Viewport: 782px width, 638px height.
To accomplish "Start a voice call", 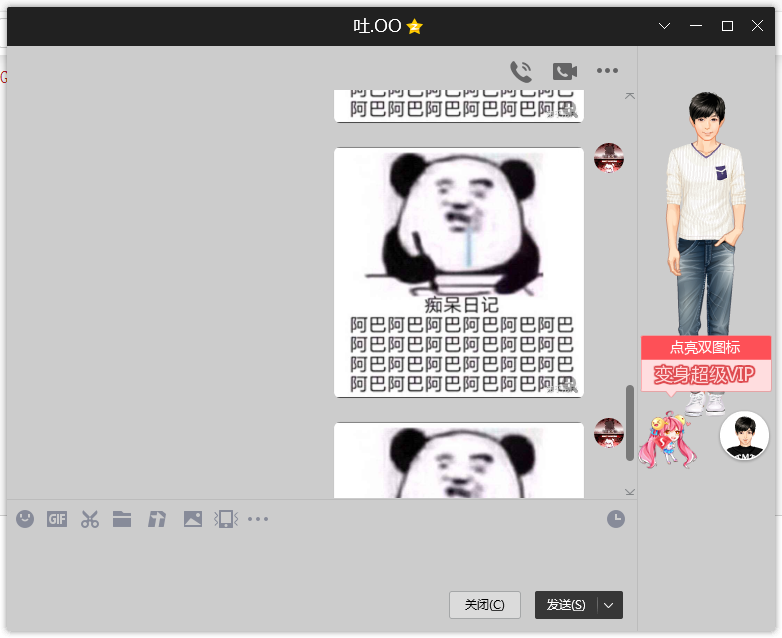I will [521, 71].
